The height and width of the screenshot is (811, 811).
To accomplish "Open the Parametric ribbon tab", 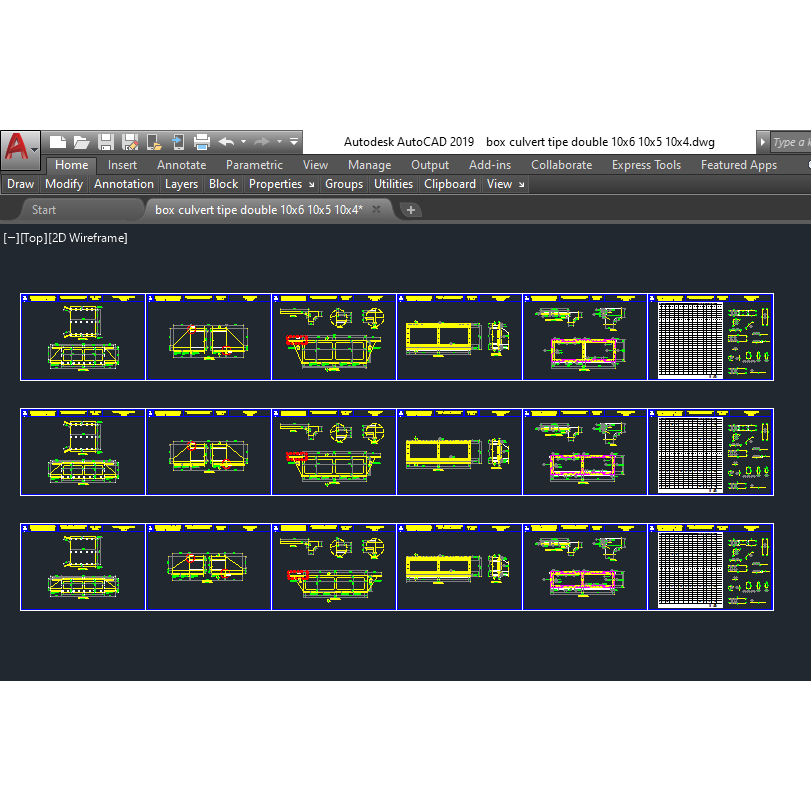I will pos(254,165).
